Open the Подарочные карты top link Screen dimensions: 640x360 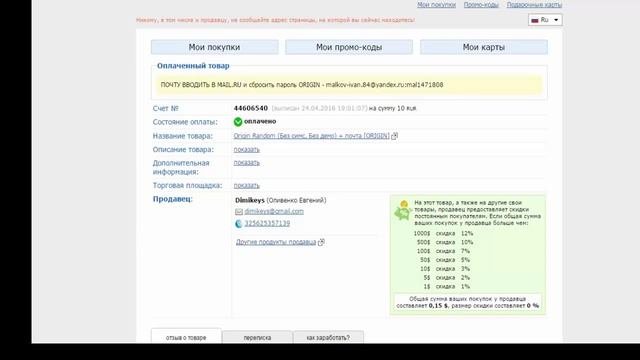pyautogui.click(x=534, y=5)
